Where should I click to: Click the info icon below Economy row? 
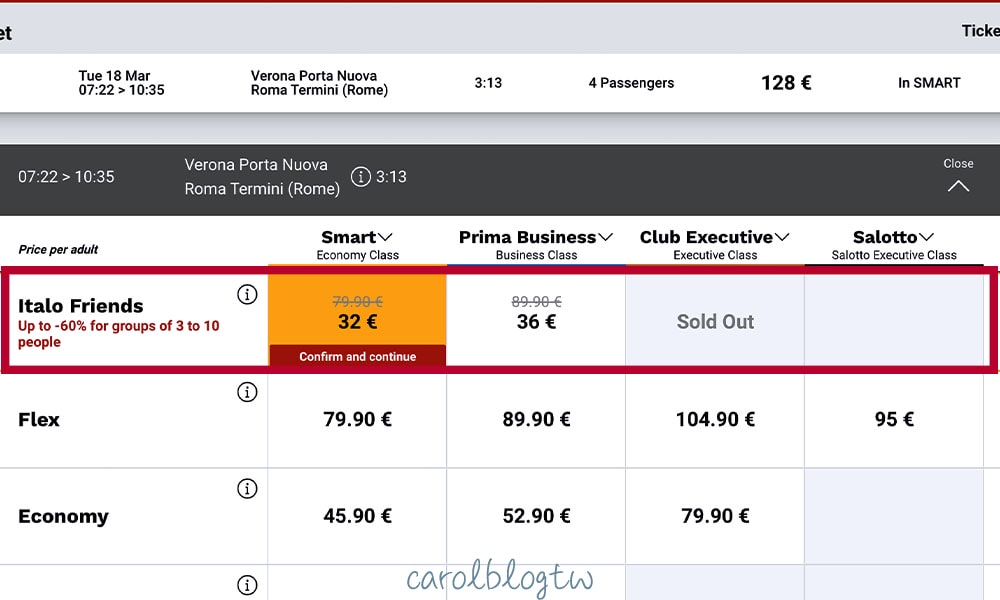pyautogui.click(x=247, y=585)
